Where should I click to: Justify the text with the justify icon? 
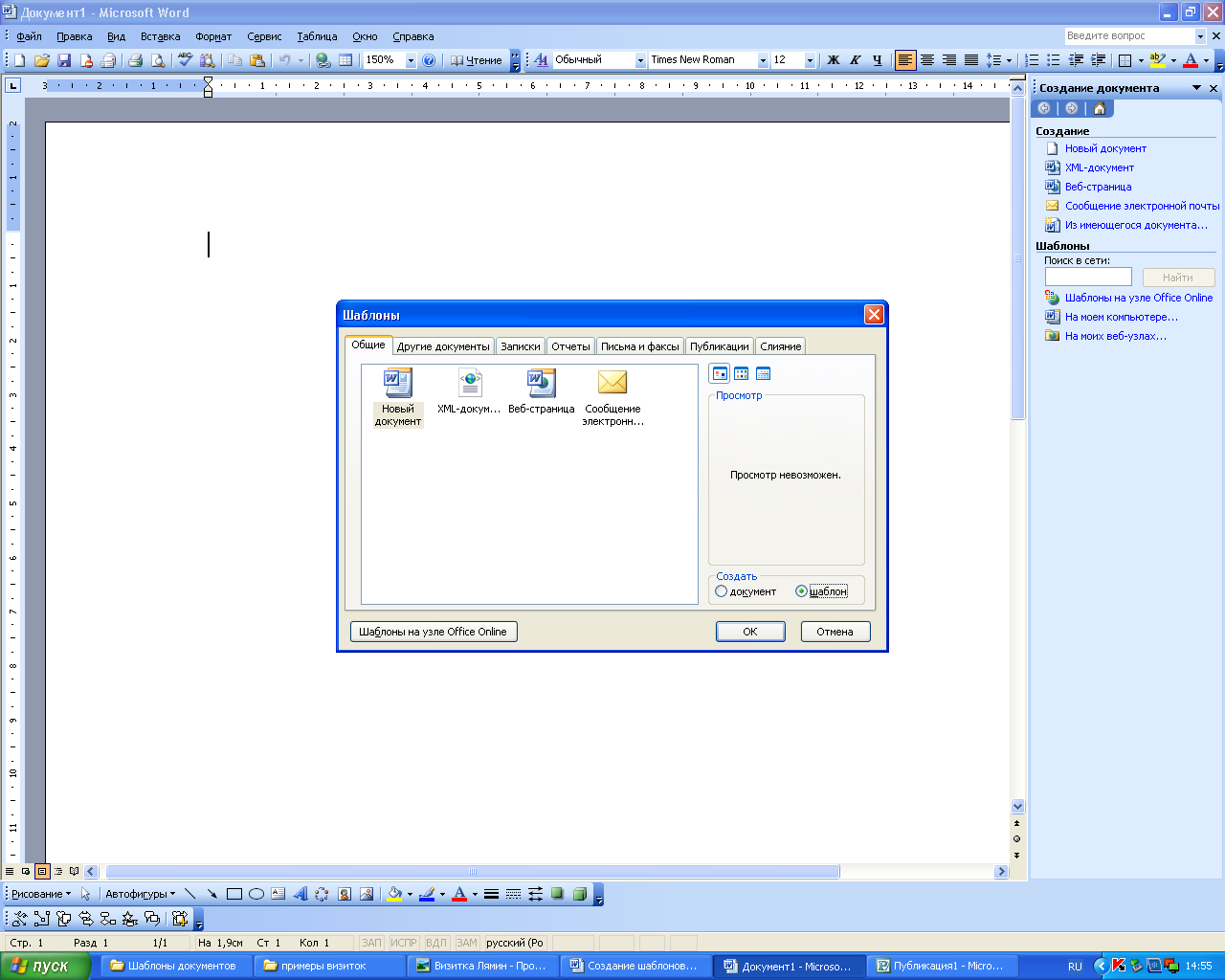tap(971, 60)
